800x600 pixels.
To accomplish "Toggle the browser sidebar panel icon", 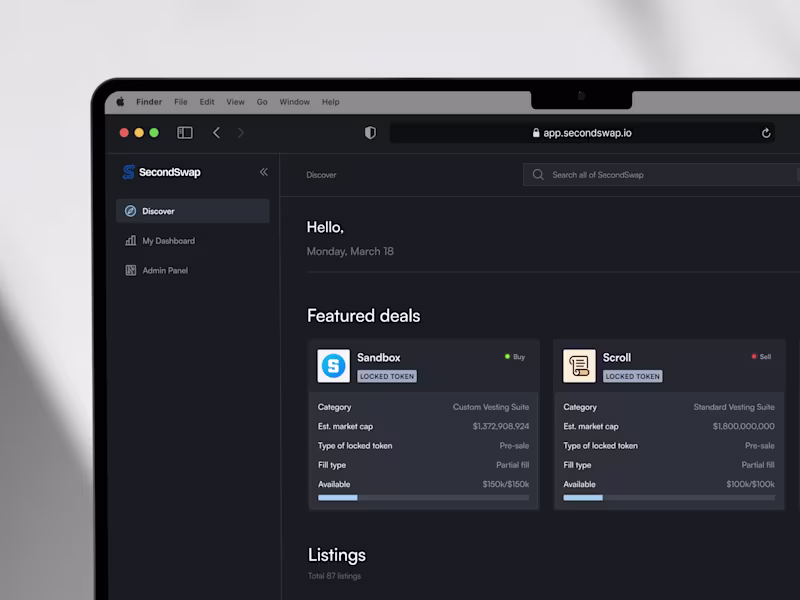I will click(185, 133).
